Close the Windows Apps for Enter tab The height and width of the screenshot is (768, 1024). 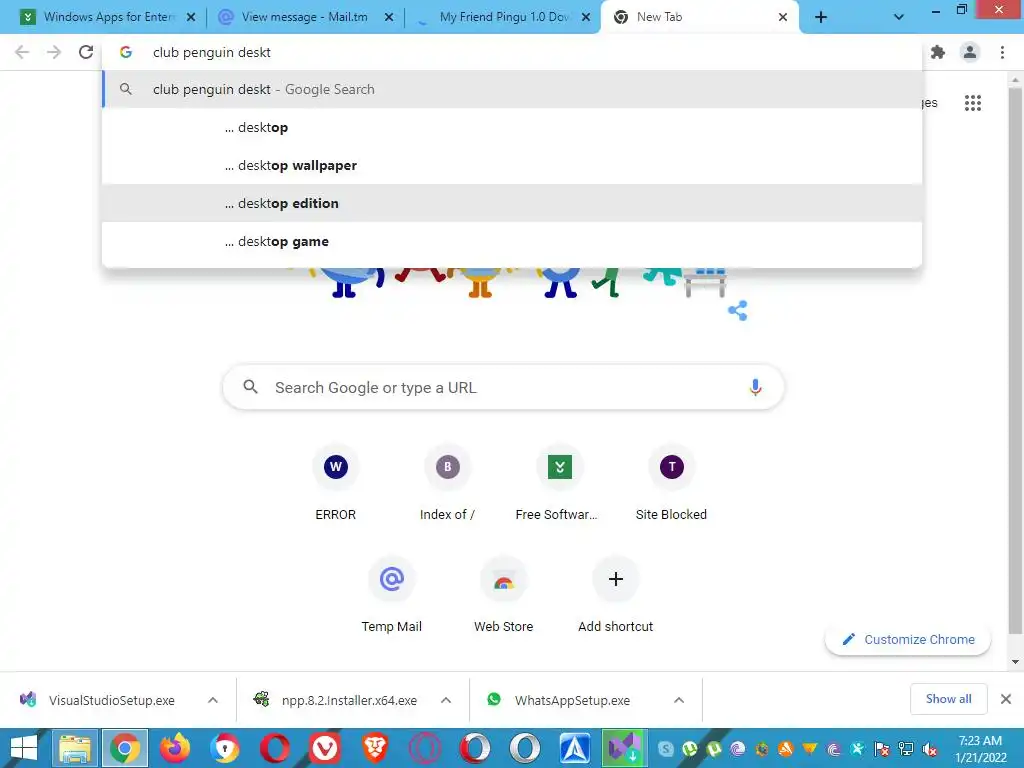[191, 17]
